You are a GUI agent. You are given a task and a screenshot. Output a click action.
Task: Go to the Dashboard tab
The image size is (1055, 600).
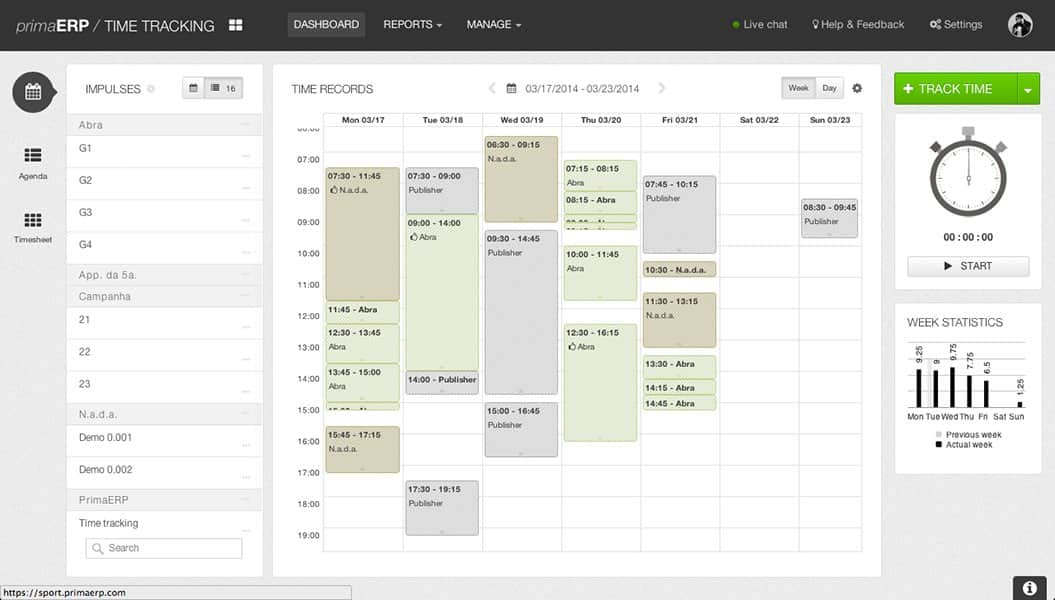326,24
